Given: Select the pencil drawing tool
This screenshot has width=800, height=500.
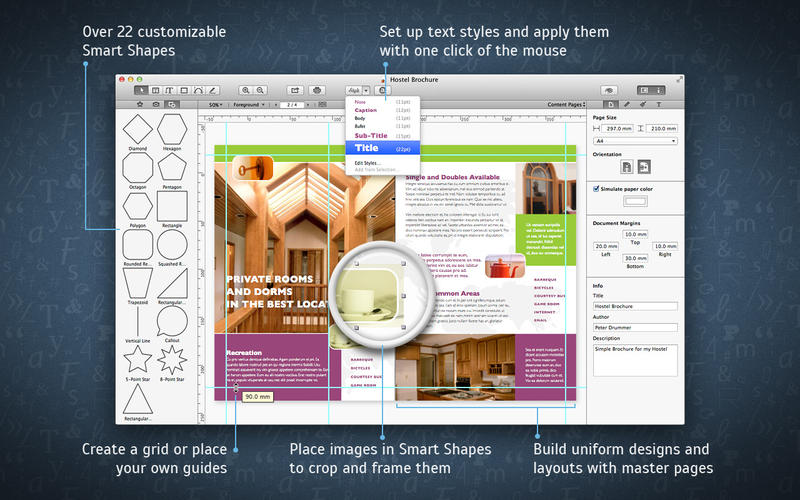Looking at the screenshot, I should point(213,90).
